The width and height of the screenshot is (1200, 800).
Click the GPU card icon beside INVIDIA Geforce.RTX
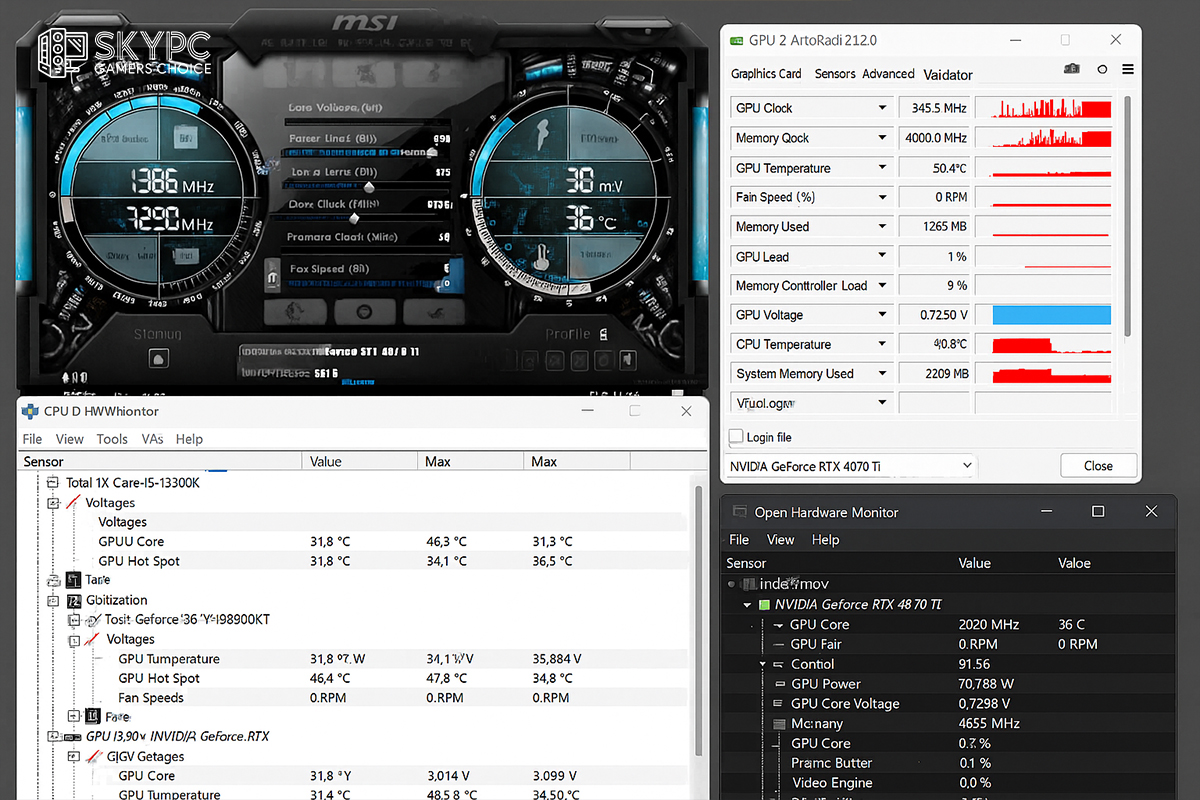[74, 737]
